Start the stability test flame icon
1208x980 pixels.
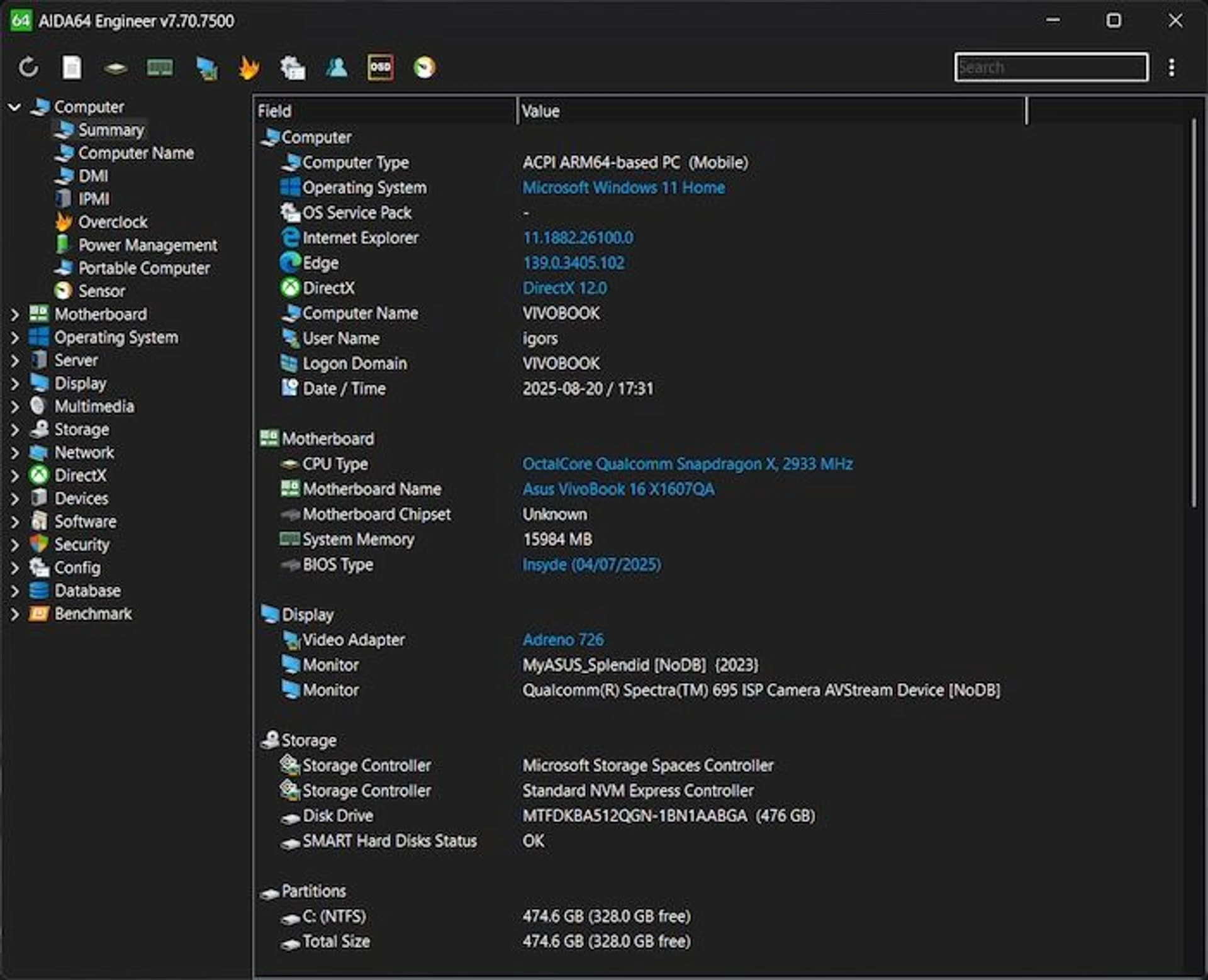pos(249,67)
